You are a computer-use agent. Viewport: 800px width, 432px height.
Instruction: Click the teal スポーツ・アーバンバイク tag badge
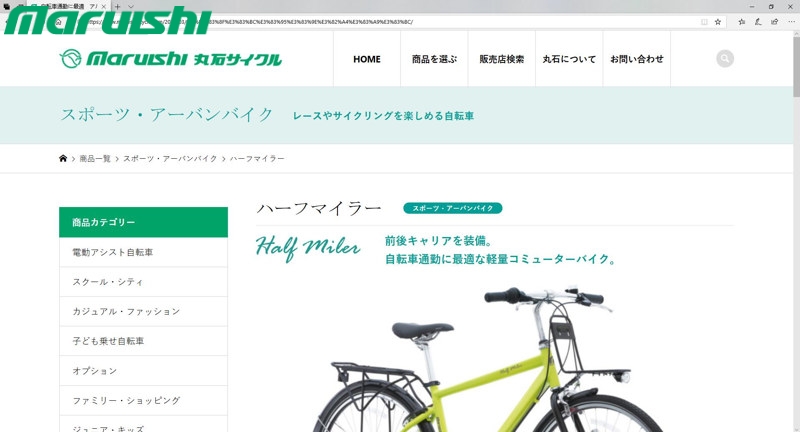coord(453,208)
